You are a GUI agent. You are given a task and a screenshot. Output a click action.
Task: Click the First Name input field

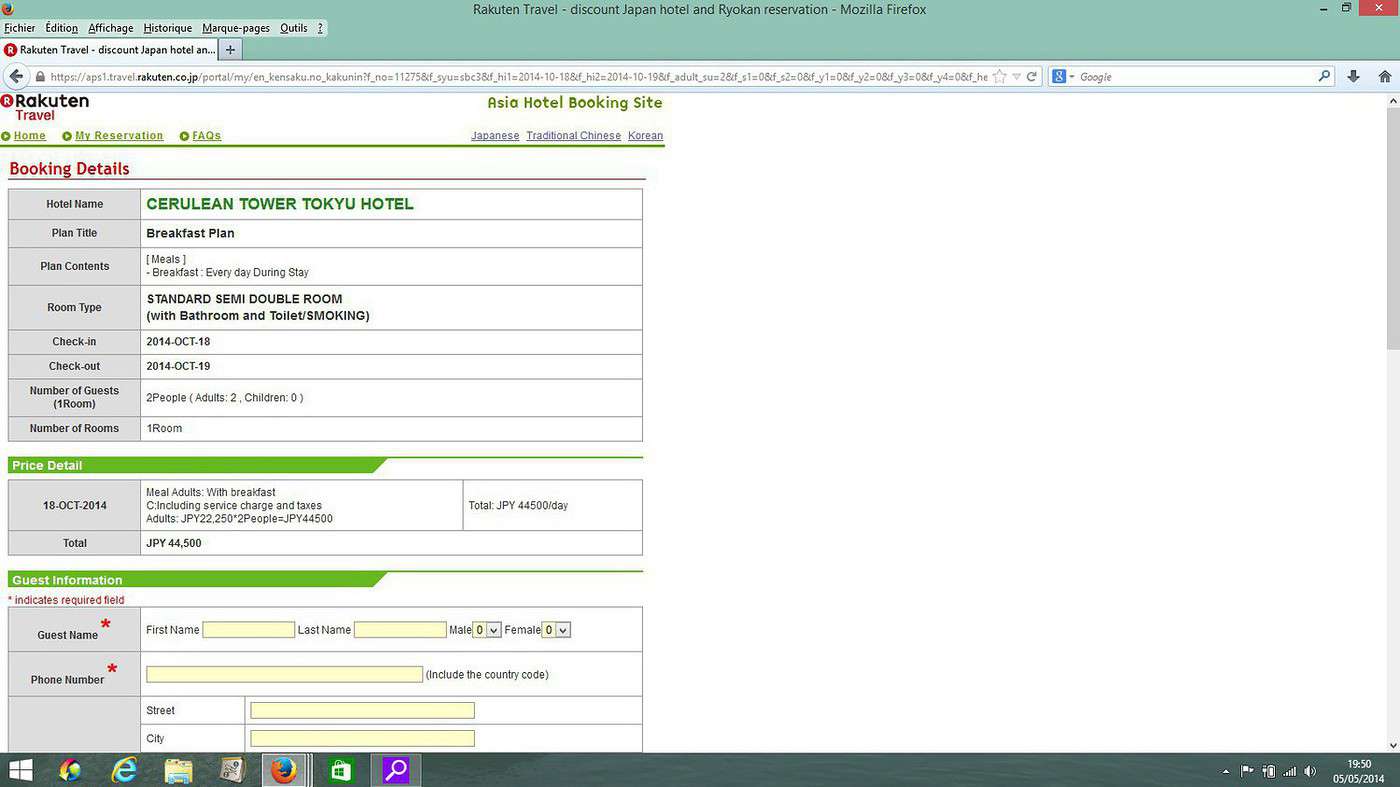click(x=249, y=630)
